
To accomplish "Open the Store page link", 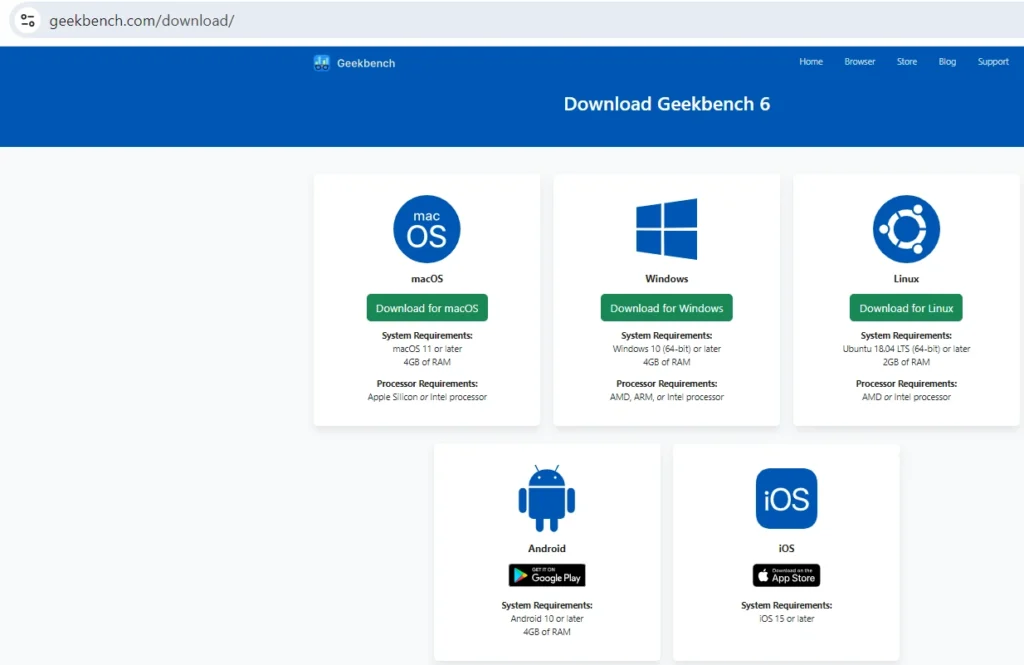I will (906, 61).
